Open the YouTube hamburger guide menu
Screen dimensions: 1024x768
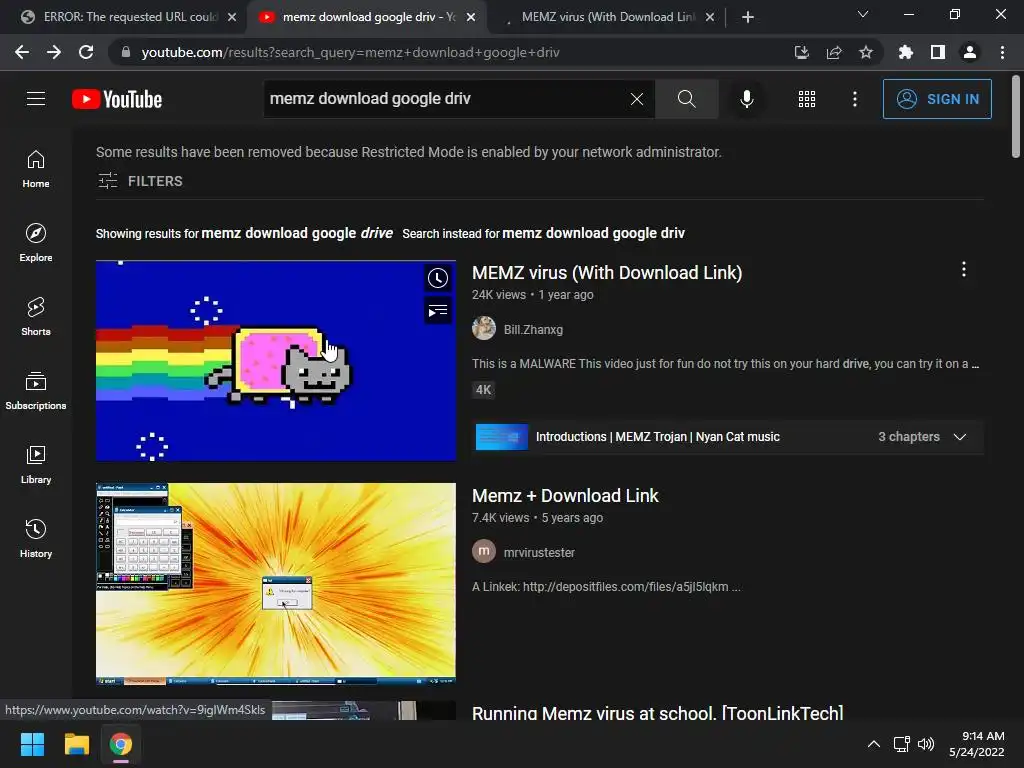[x=36, y=99]
